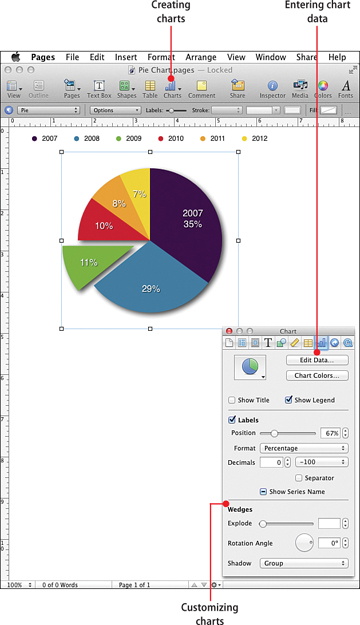Click the Explode percentage input field
Image resolution: width=360 pixels, height=625 pixels.
pos(329,523)
